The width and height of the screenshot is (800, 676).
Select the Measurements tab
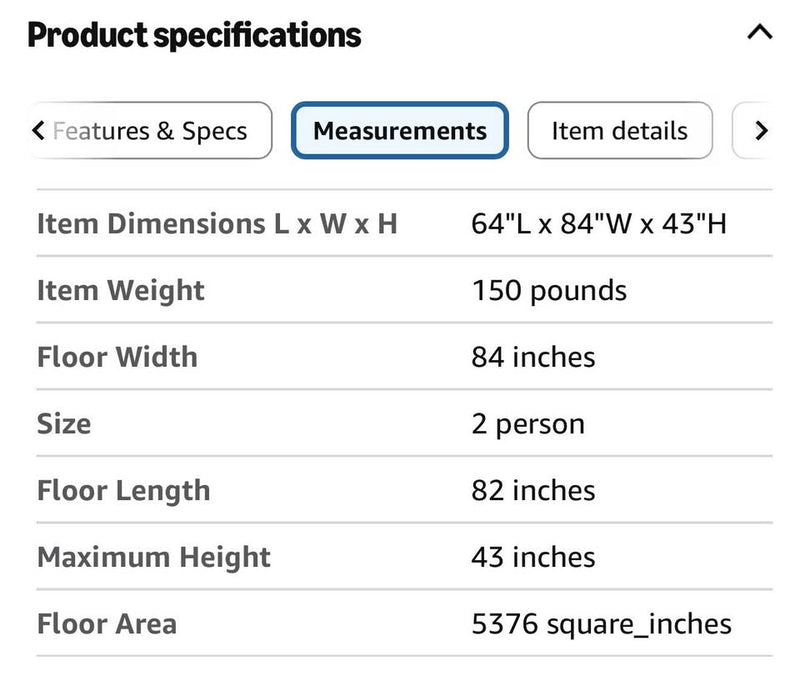[x=399, y=131]
